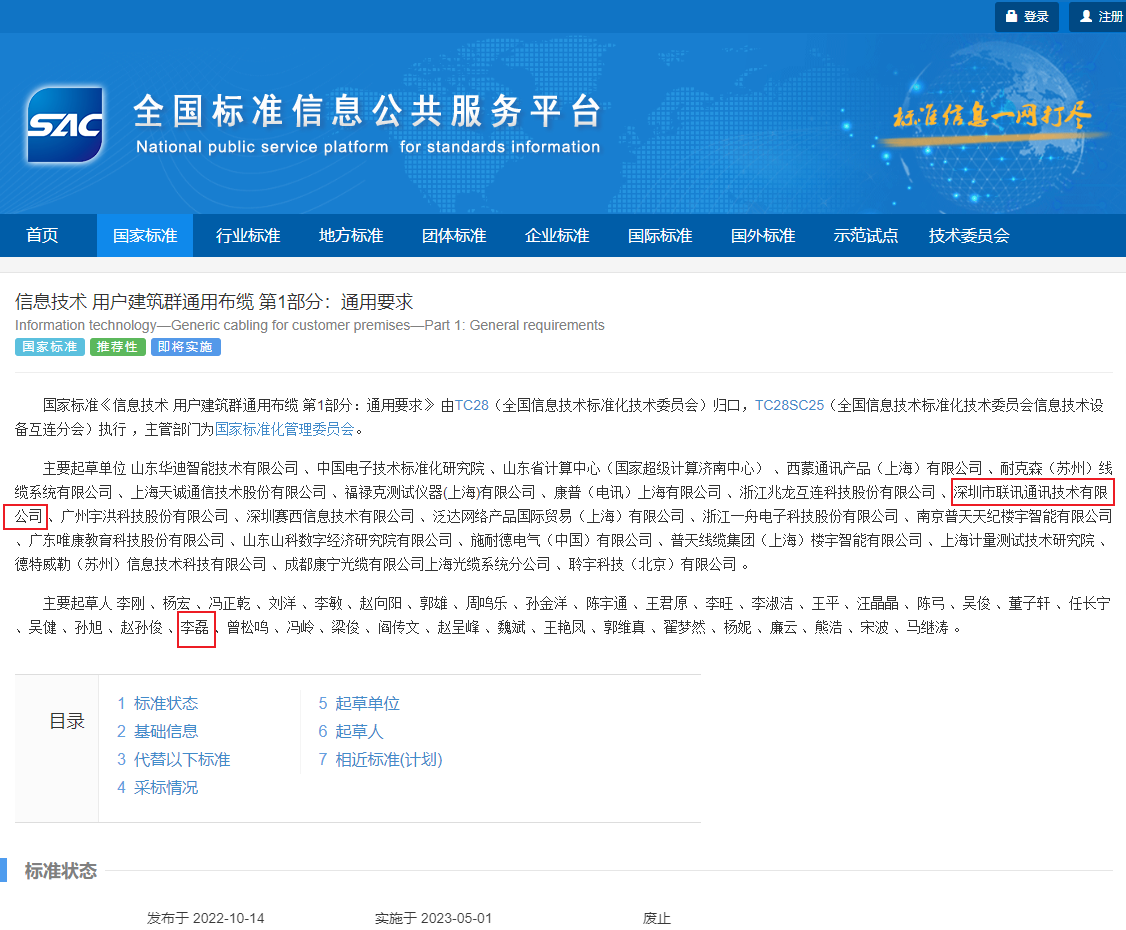Click the standard title 信息技术 用户建筑群通用布缆
This screenshot has width=1126, height=930.
(214, 302)
